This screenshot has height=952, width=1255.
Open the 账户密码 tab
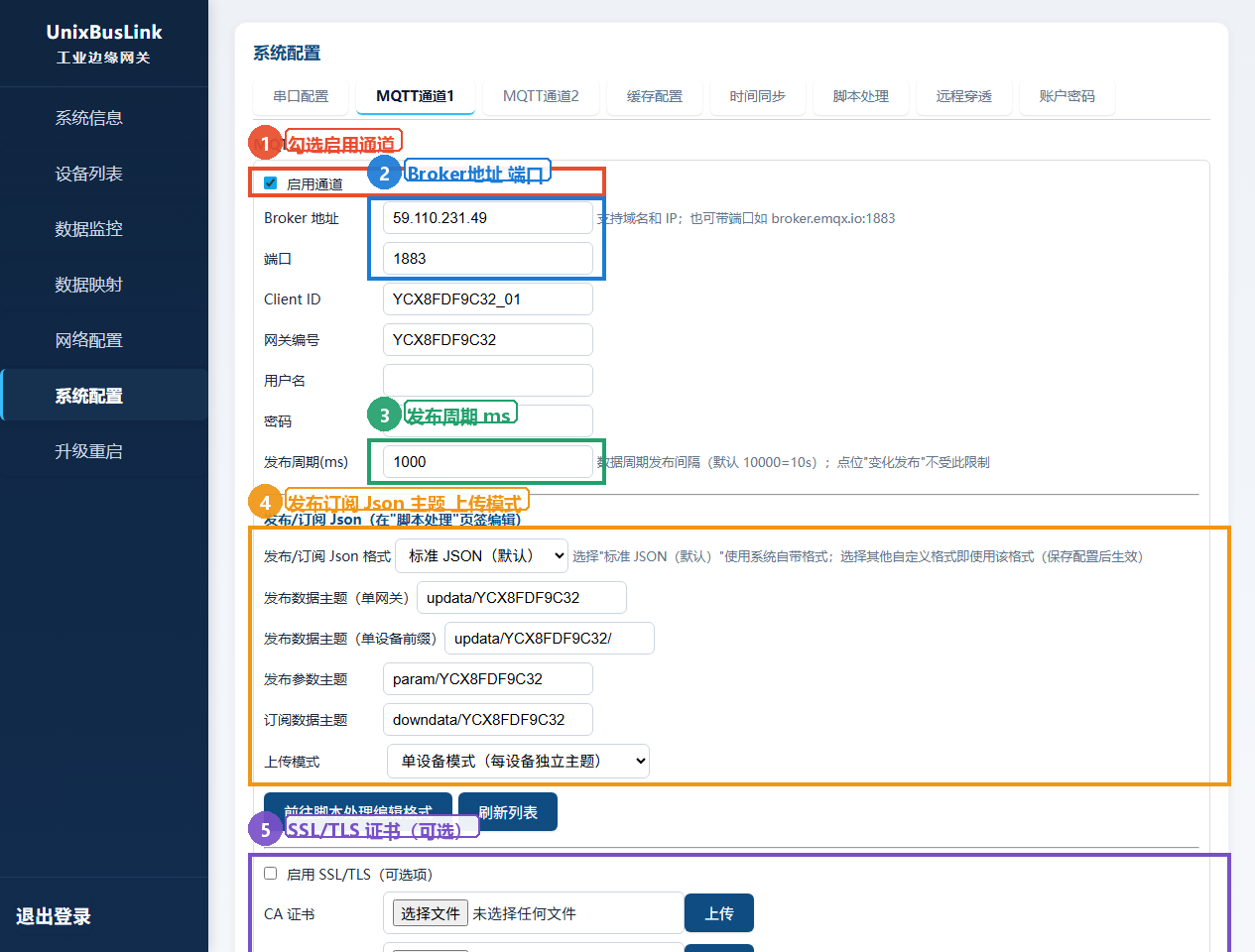pyautogui.click(x=1067, y=96)
